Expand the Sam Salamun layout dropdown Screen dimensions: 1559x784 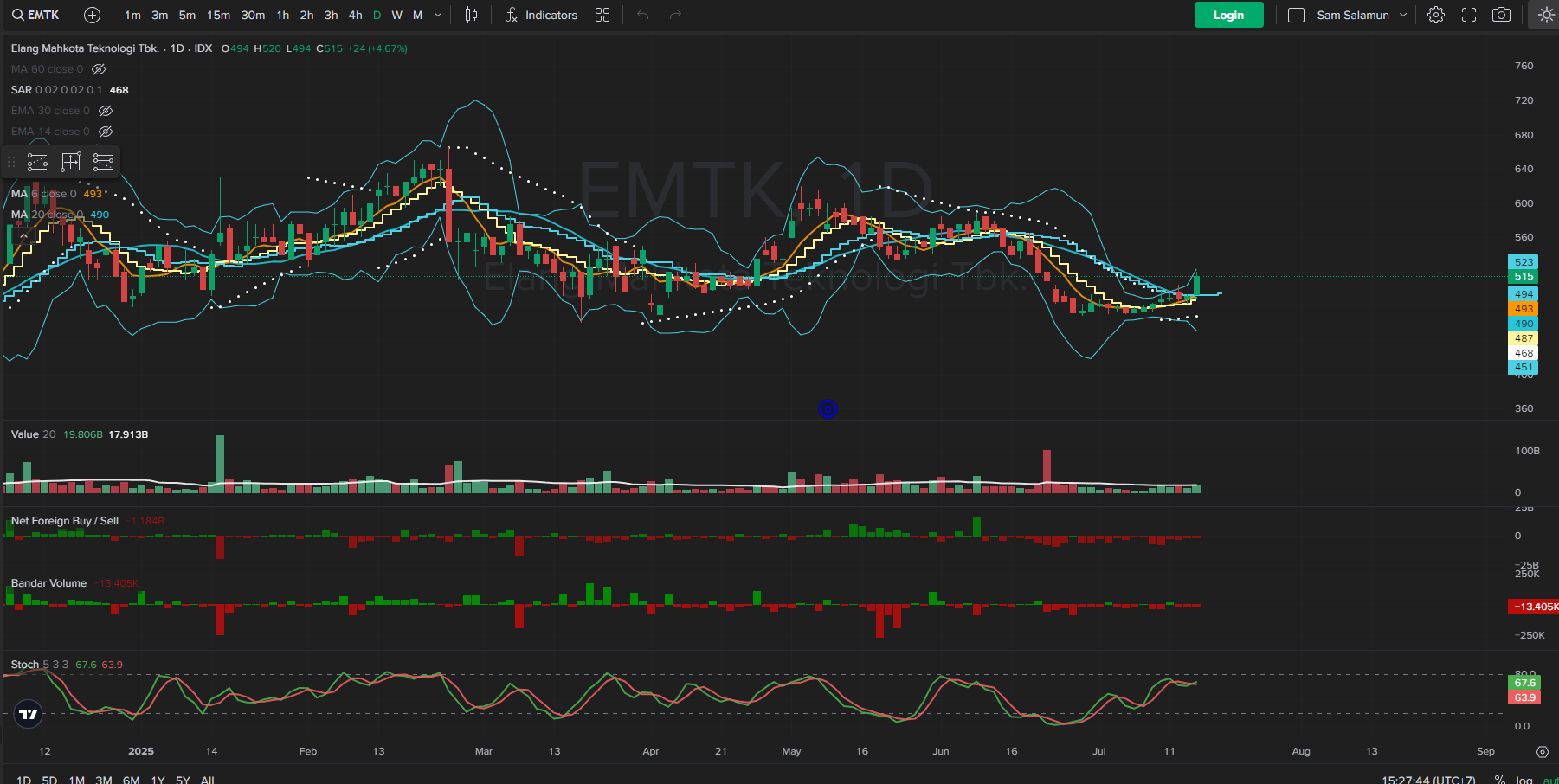pyautogui.click(x=1403, y=15)
